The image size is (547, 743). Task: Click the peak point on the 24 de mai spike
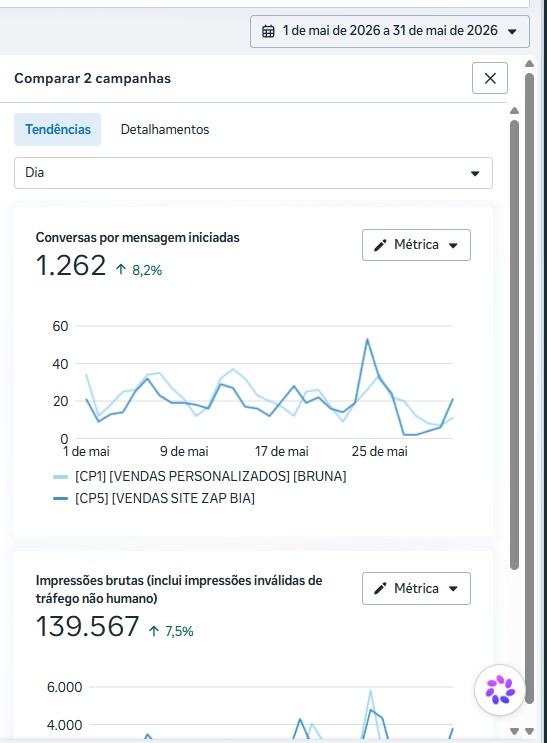coord(367,339)
